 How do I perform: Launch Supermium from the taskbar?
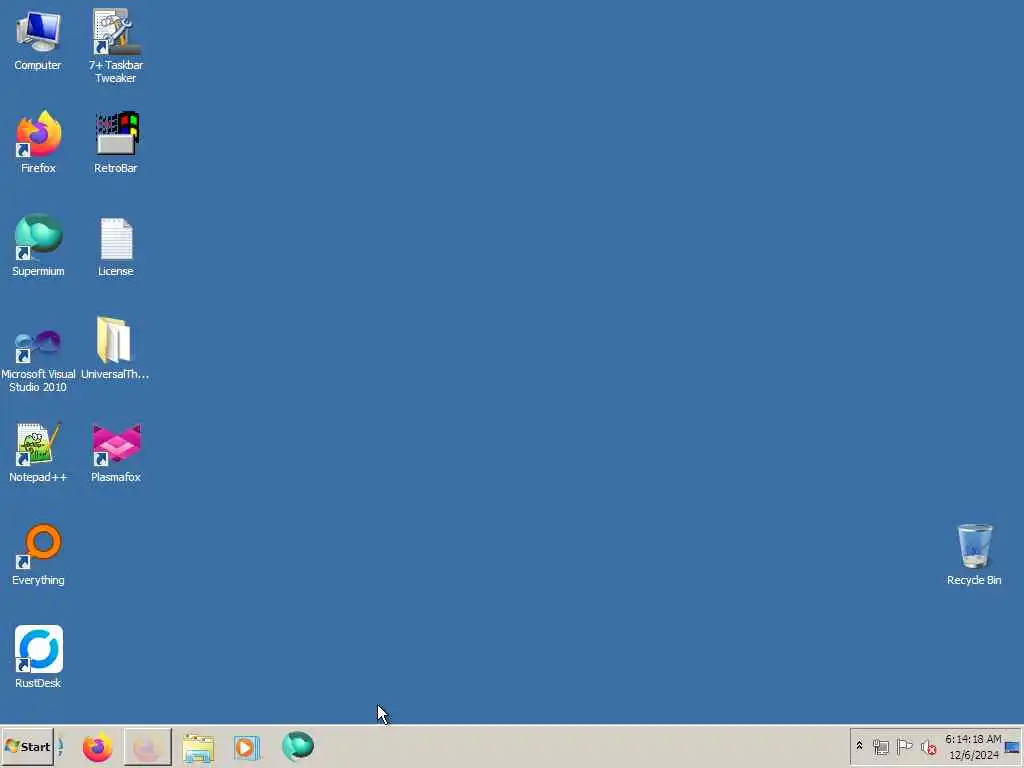click(x=298, y=746)
